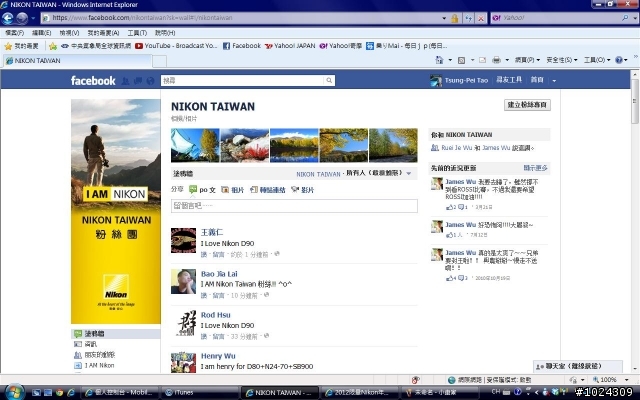Click the browser Forward arrow button
This screenshot has height=400, width=640.
pyautogui.click(x=22, y=18)
